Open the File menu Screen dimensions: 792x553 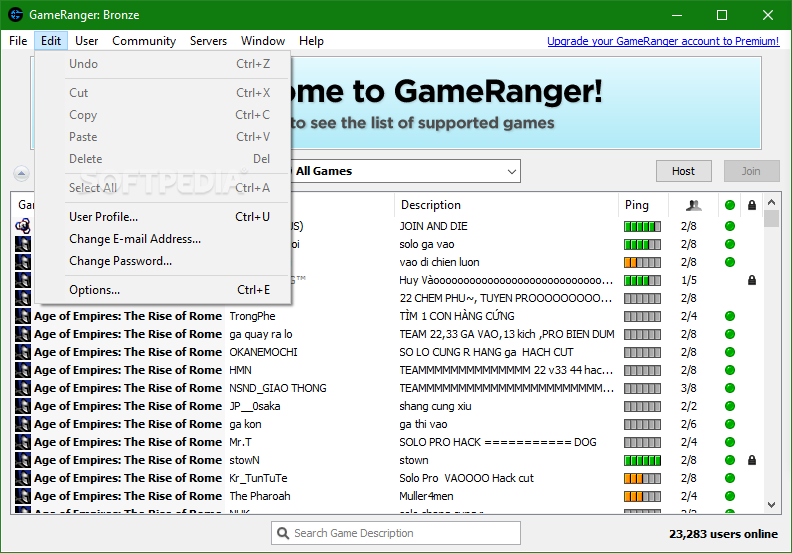click(18, 41)
